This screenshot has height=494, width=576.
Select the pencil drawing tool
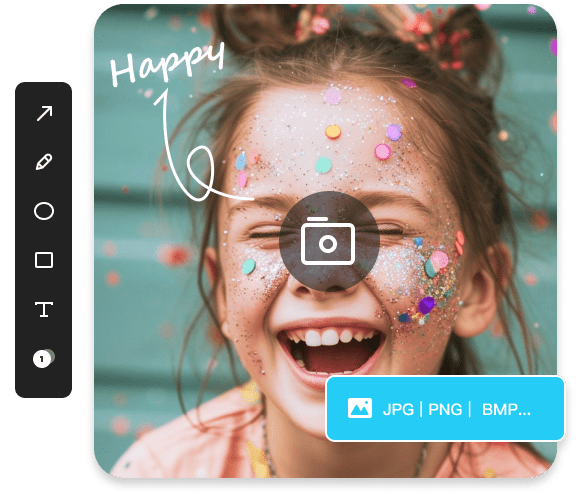44,162
